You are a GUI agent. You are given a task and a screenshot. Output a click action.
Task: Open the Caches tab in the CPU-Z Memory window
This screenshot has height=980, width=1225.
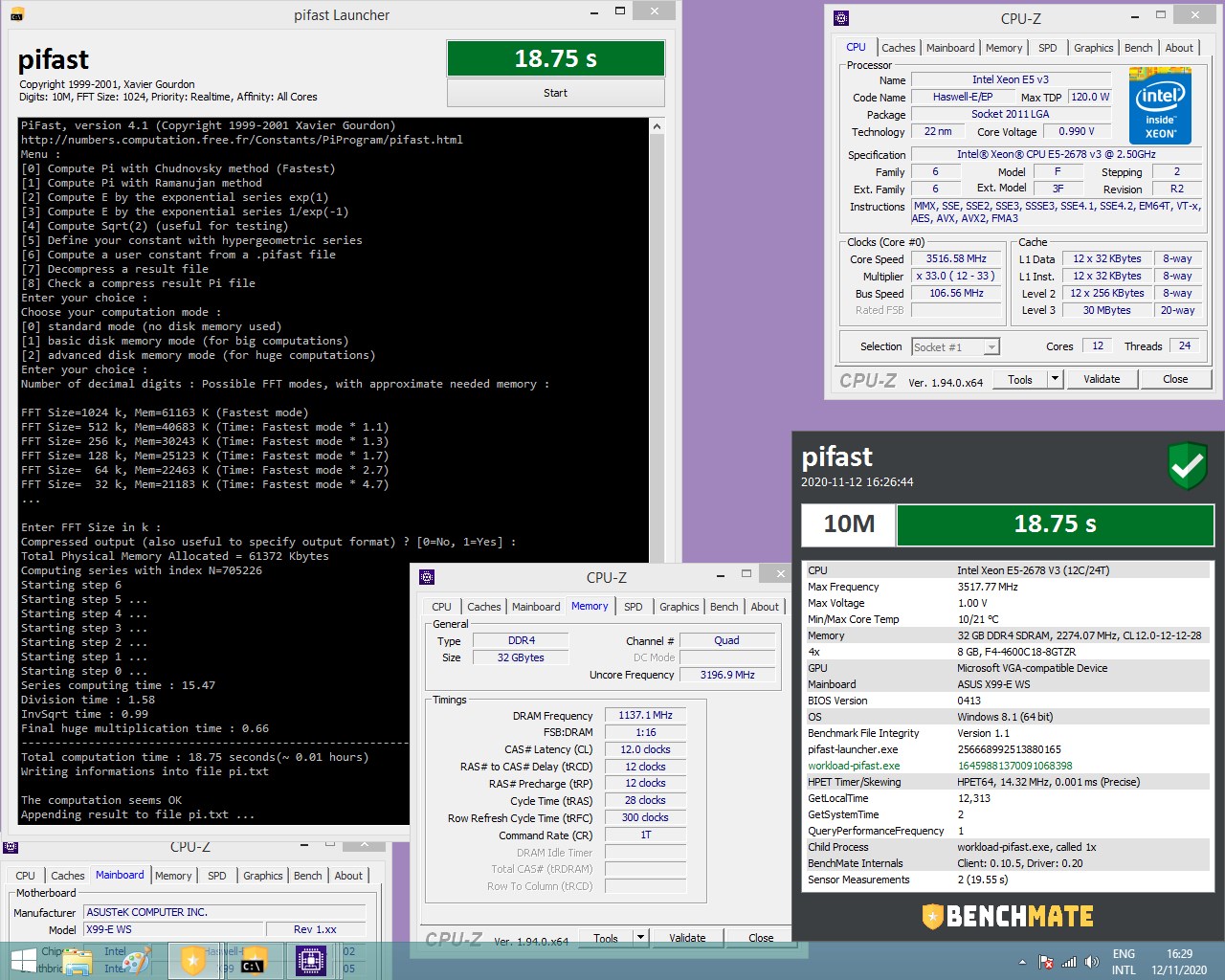point(483,607)
